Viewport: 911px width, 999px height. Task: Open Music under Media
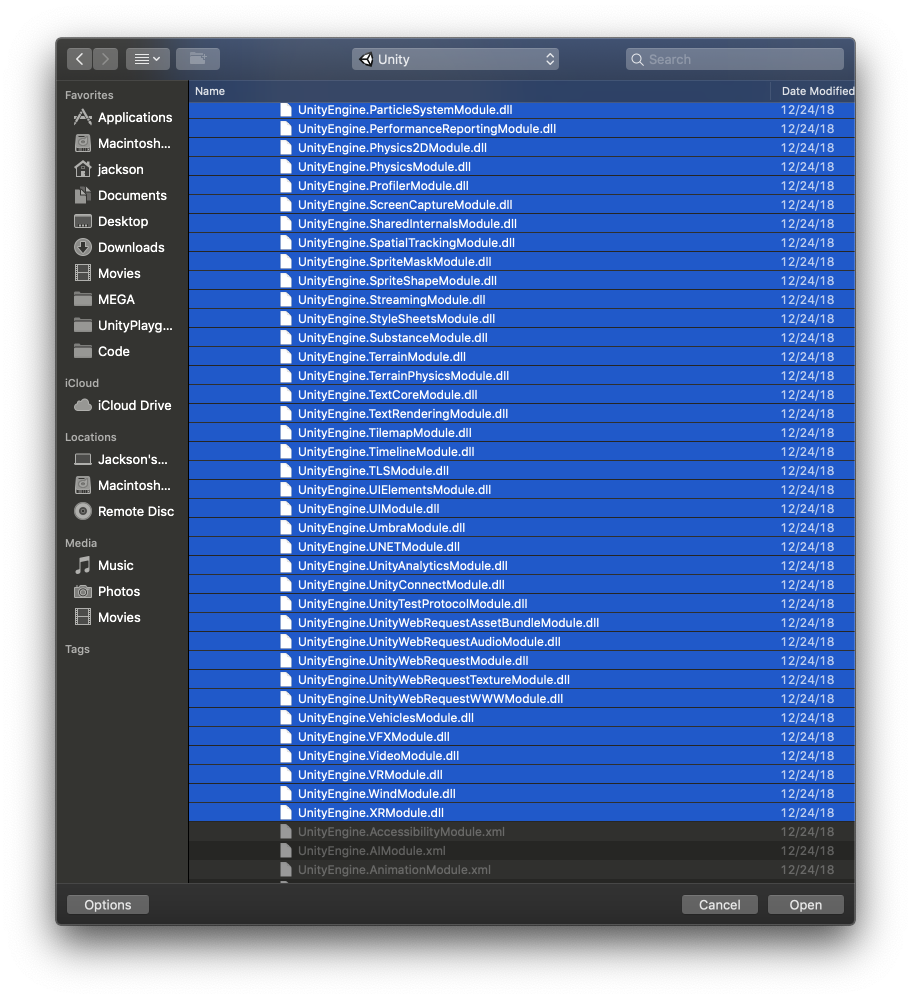[123, 566]
